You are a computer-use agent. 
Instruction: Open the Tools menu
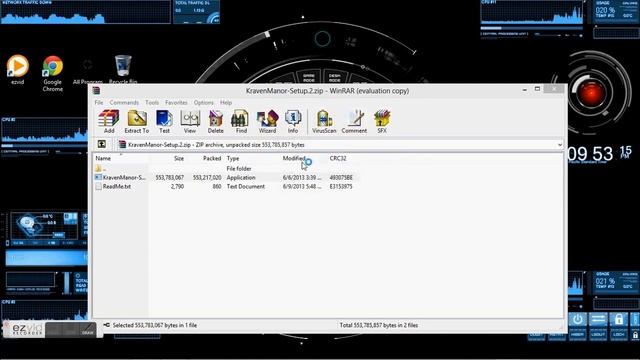point(152,102)
